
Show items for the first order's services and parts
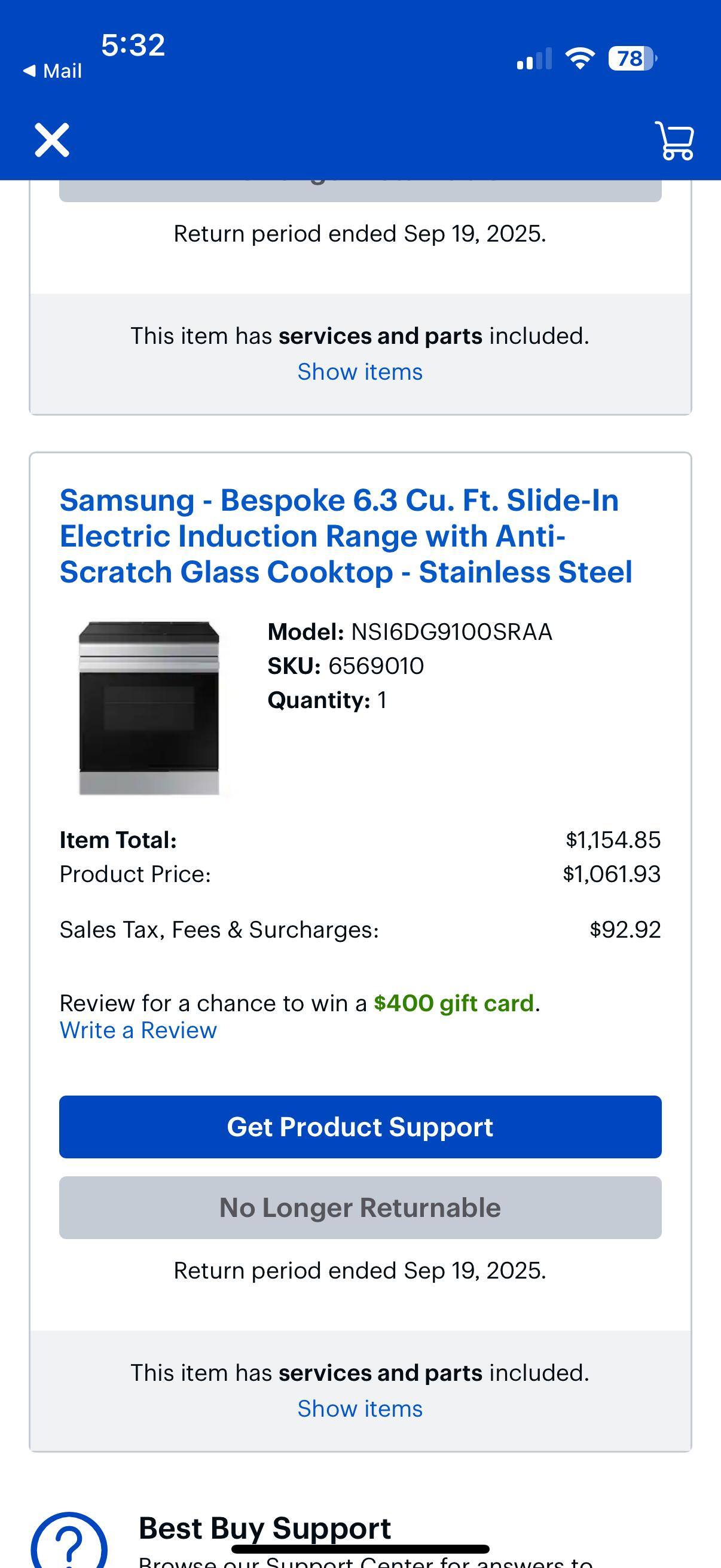coord(359,371)
